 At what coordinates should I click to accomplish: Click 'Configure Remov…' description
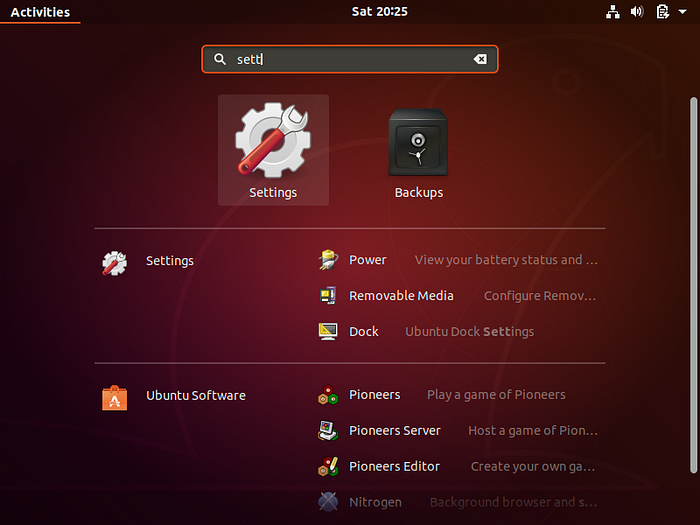[540, 296]
